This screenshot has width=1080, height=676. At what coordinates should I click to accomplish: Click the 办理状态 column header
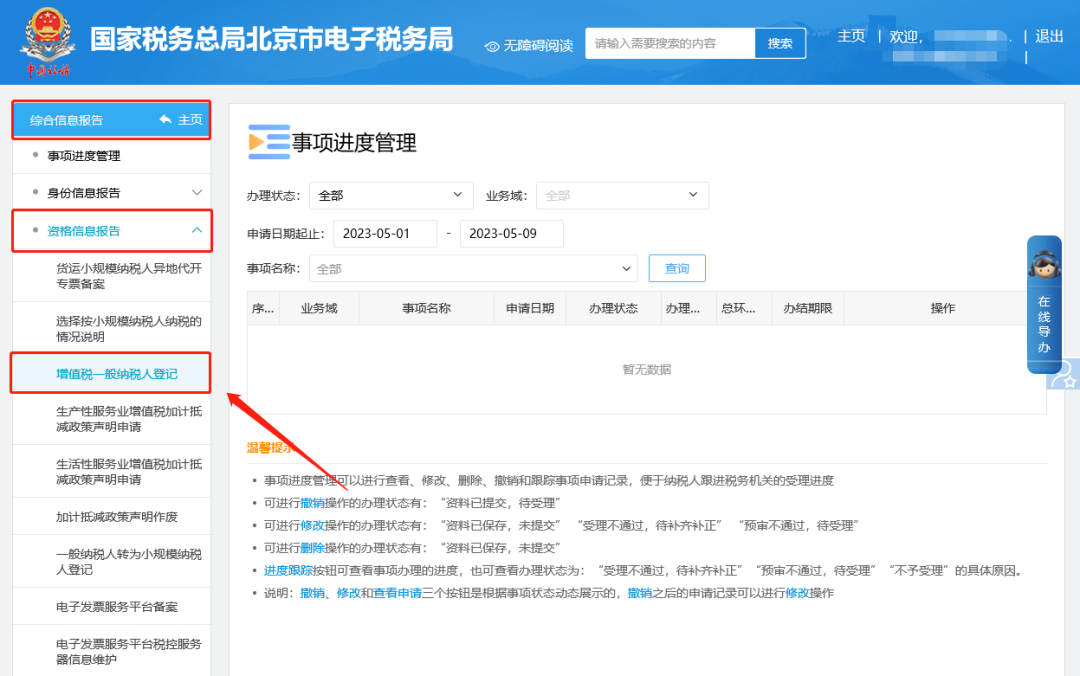point(613,308)
